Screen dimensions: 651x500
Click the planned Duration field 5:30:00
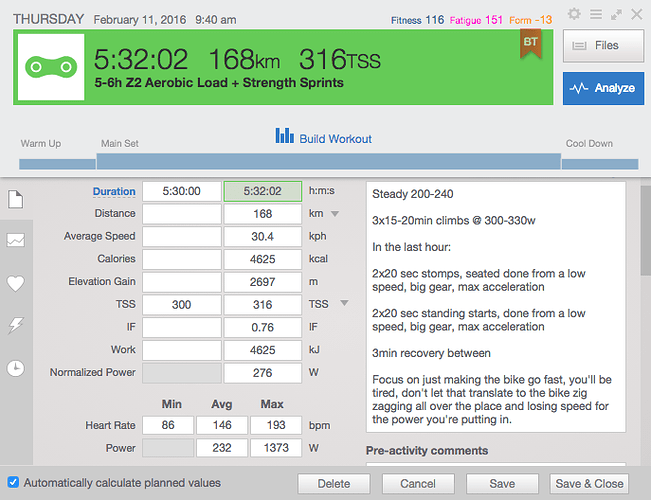pos(181,191)
